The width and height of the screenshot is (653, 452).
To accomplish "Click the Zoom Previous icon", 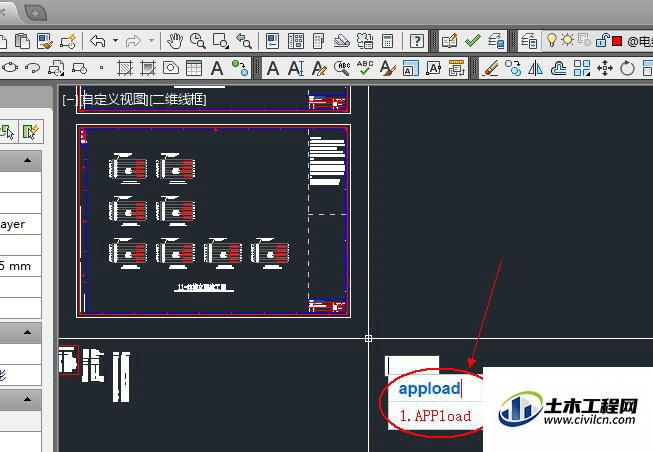I will (x=243, y=41).
